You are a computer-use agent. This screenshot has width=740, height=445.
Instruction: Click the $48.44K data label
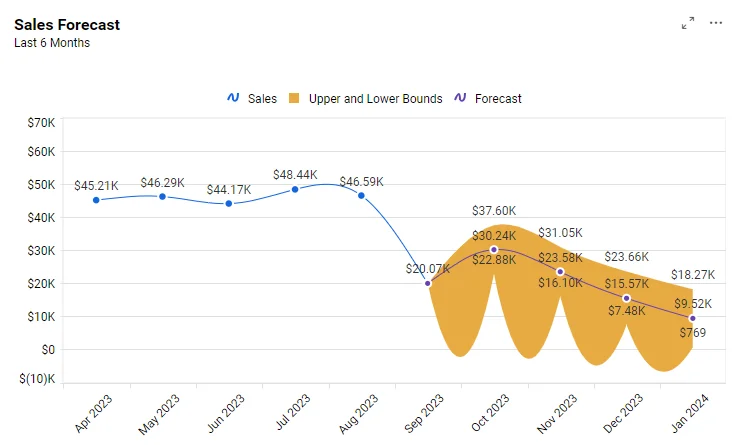point(295,175)
